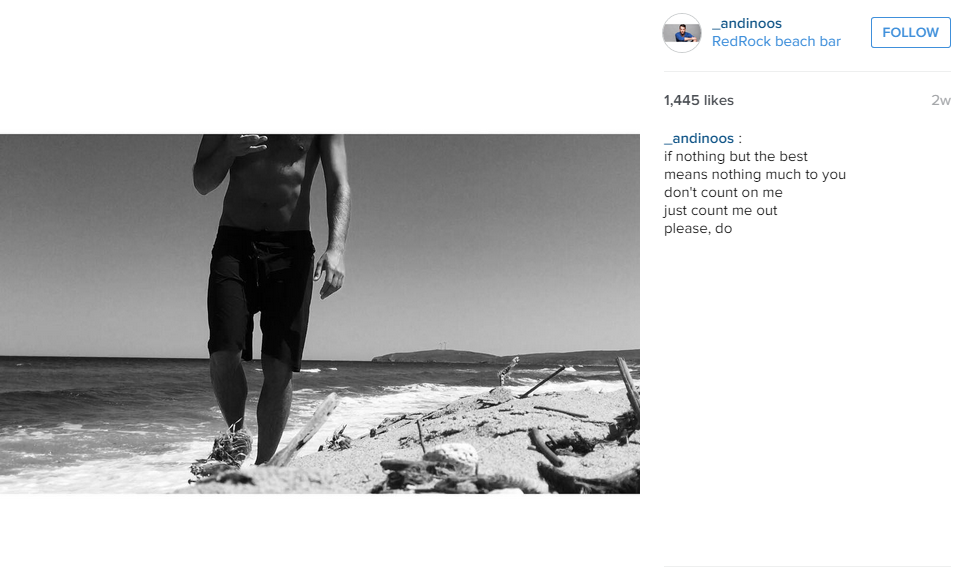The width and height of the screenshot is (967, 578).
Task: View the 1,445 likes list
Action: point(699,100)
